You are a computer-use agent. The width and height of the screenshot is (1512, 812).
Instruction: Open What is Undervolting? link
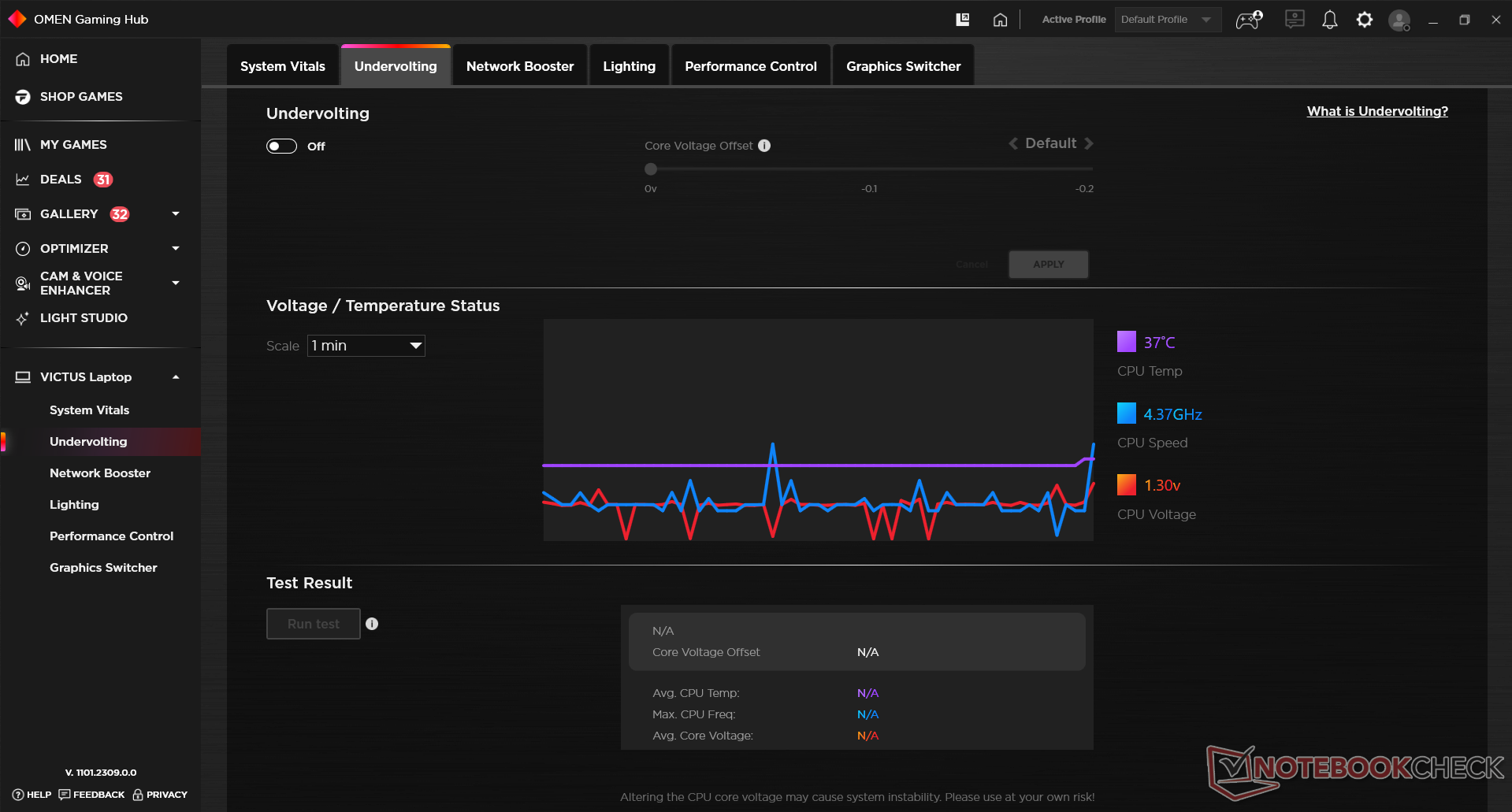1377,111
